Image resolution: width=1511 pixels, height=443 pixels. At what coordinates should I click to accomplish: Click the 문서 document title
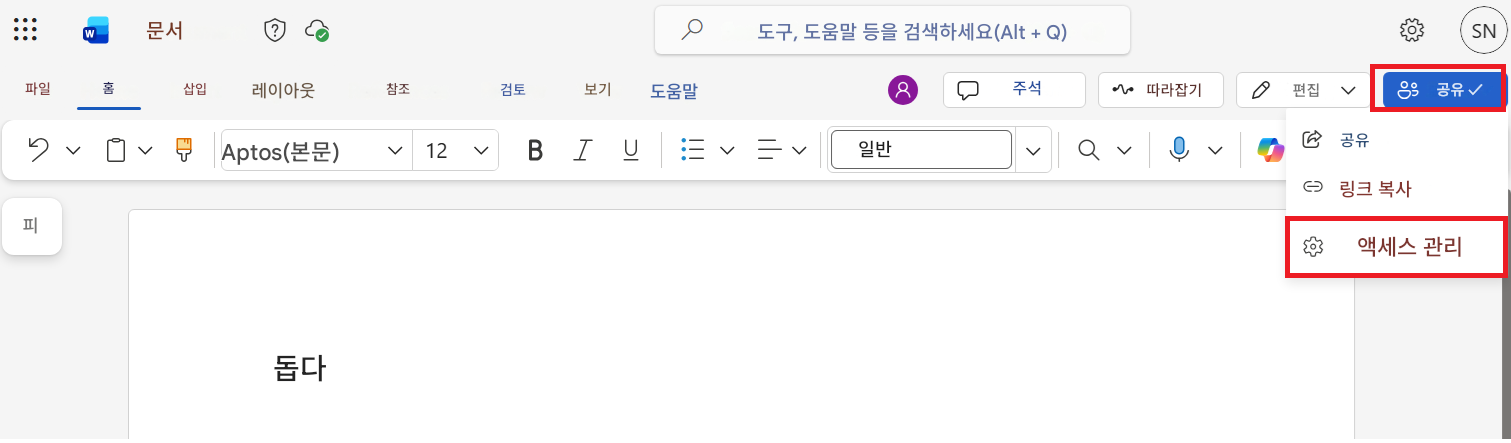165,31
